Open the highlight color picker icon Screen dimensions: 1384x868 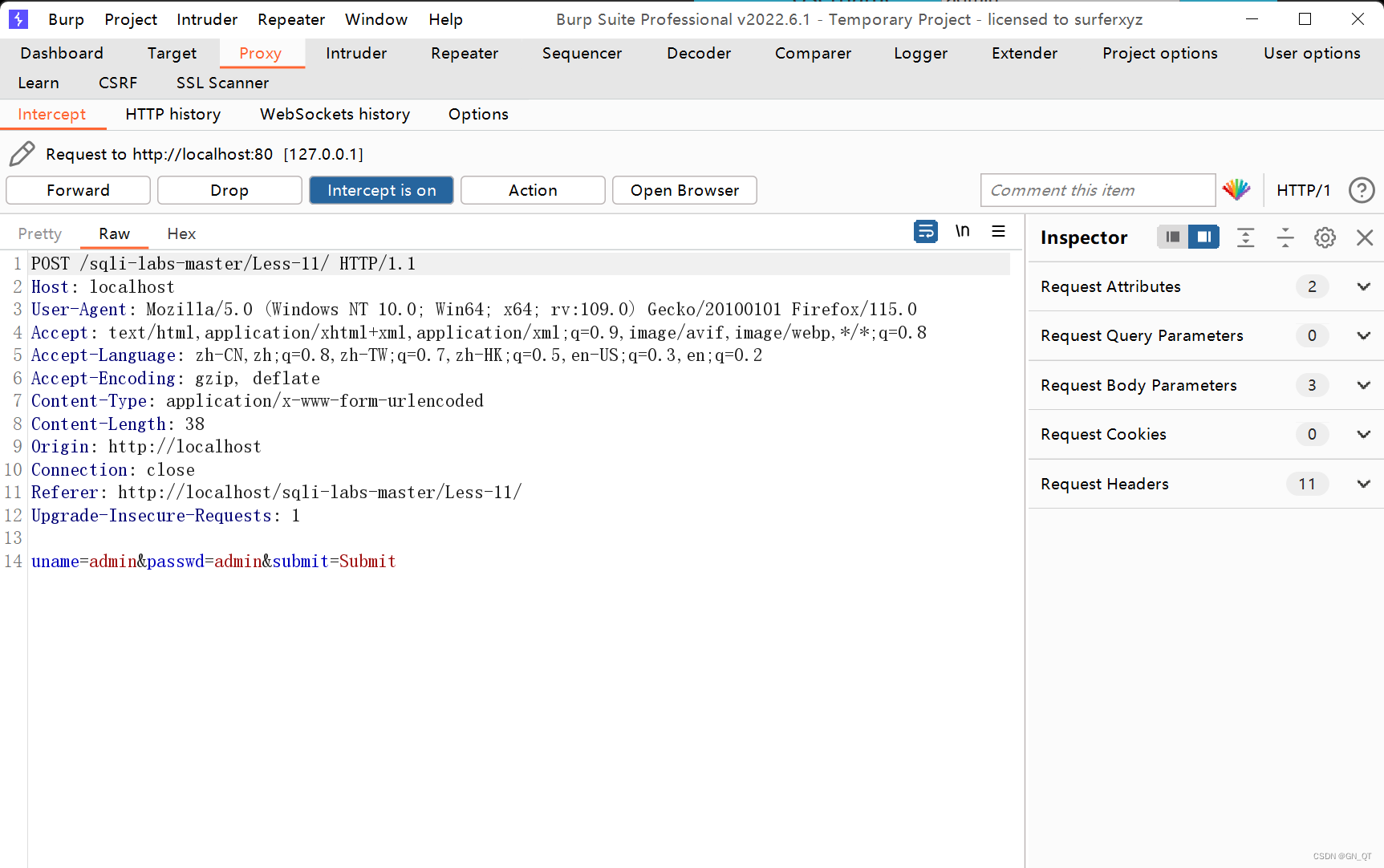(x=1236, y=190)
